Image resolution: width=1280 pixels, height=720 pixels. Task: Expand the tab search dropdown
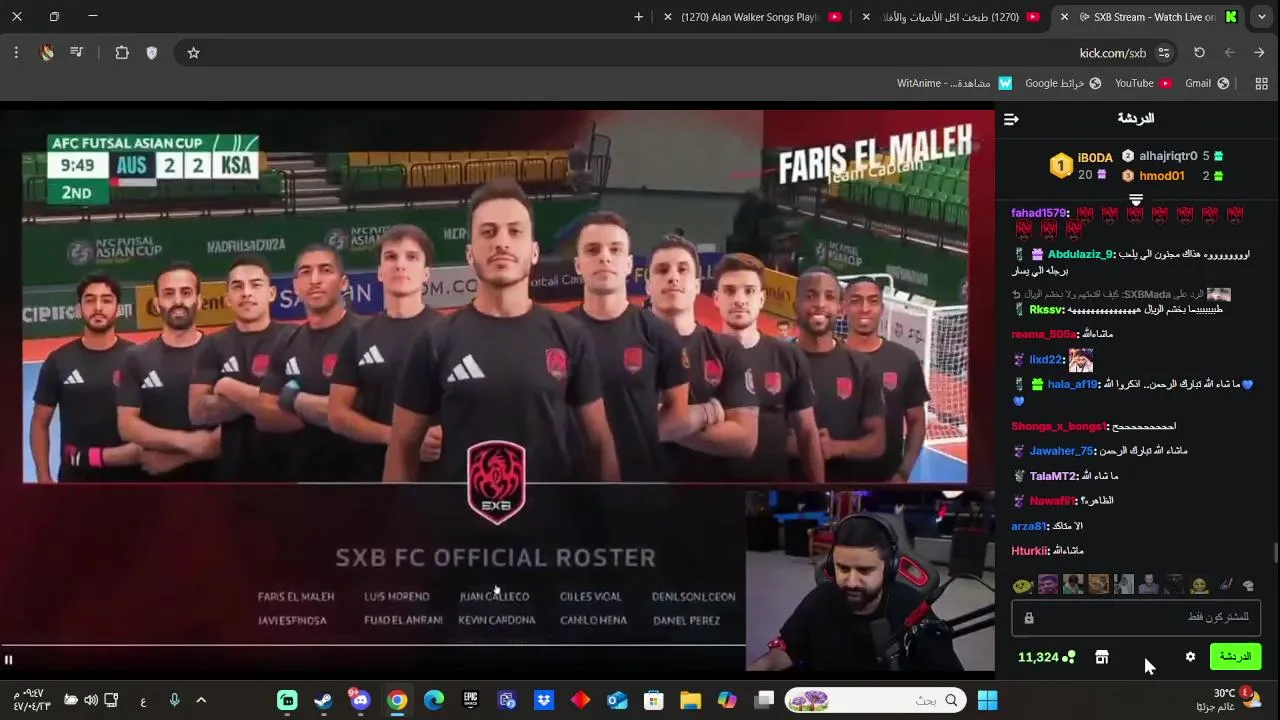point(1261,17)
